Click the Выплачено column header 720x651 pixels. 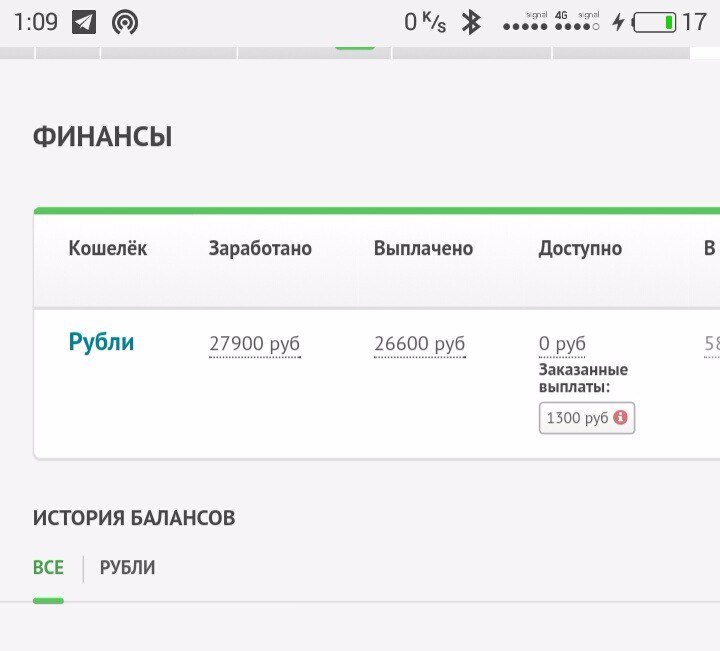(x=423, y=249)
